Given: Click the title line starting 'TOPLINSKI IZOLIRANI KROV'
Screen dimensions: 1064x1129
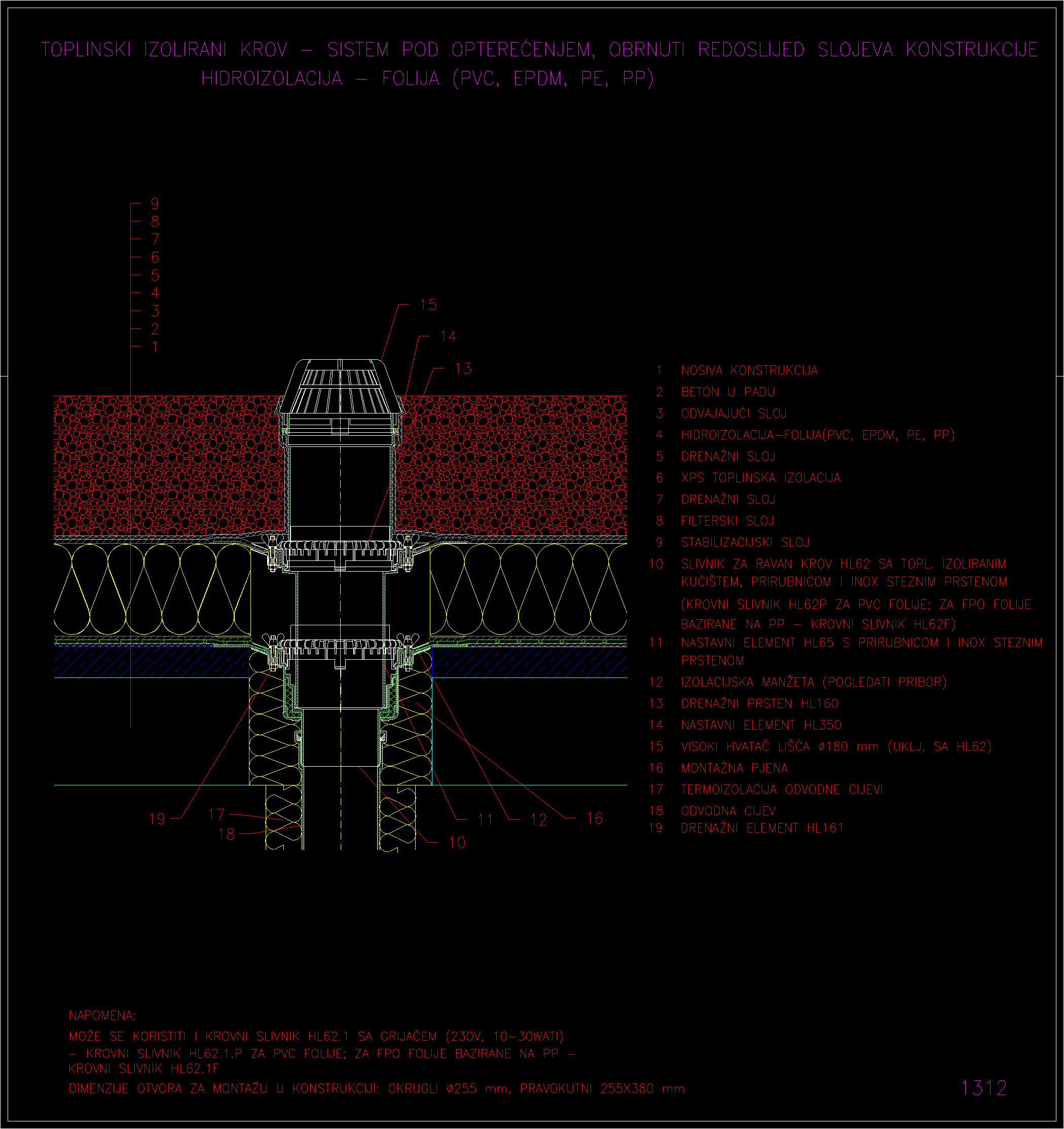Looking at the screenshot, I should [539, 50].
